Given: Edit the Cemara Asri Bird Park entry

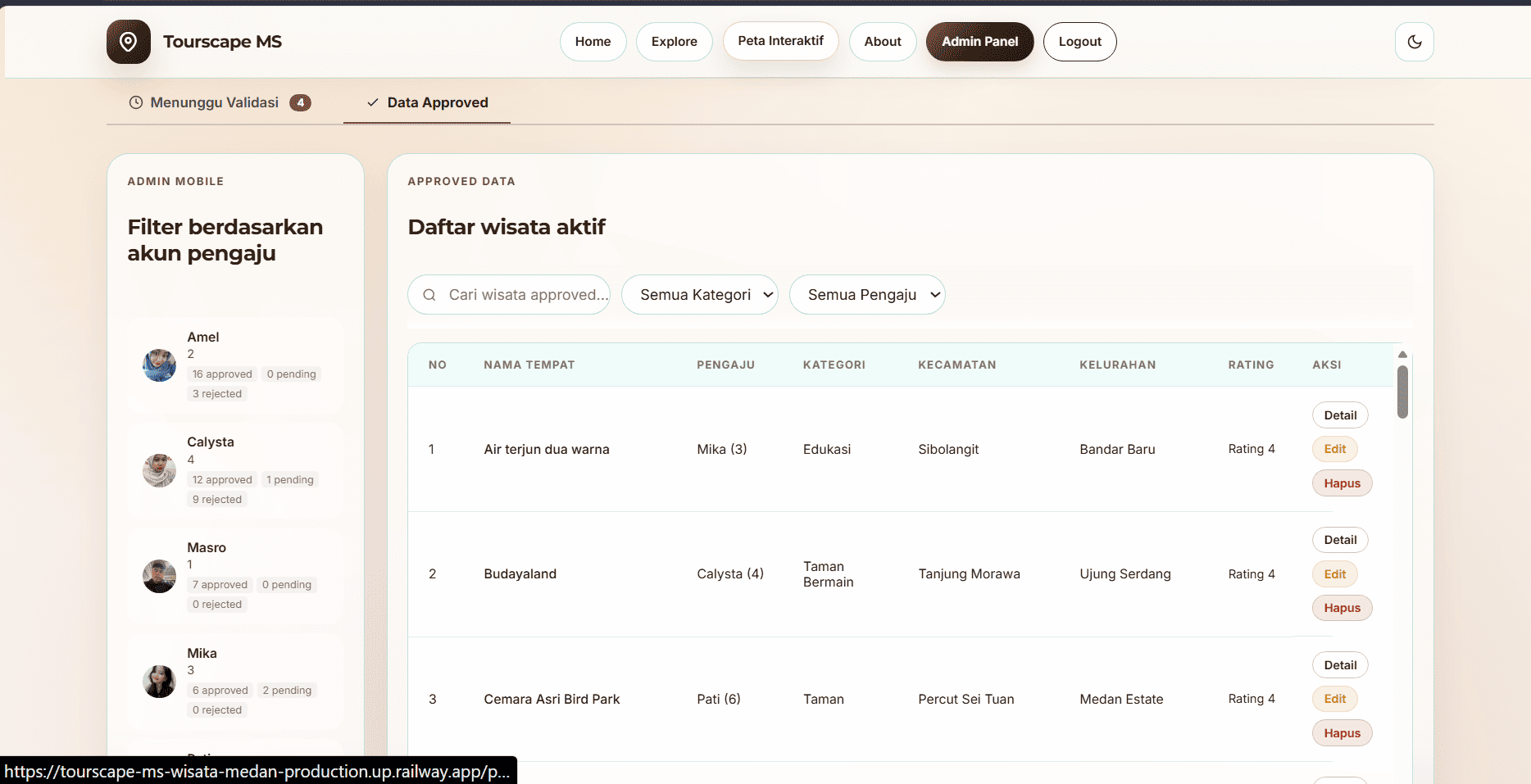Looking at the screenshot, I should pyautogui.click(x=1335, y=699).
